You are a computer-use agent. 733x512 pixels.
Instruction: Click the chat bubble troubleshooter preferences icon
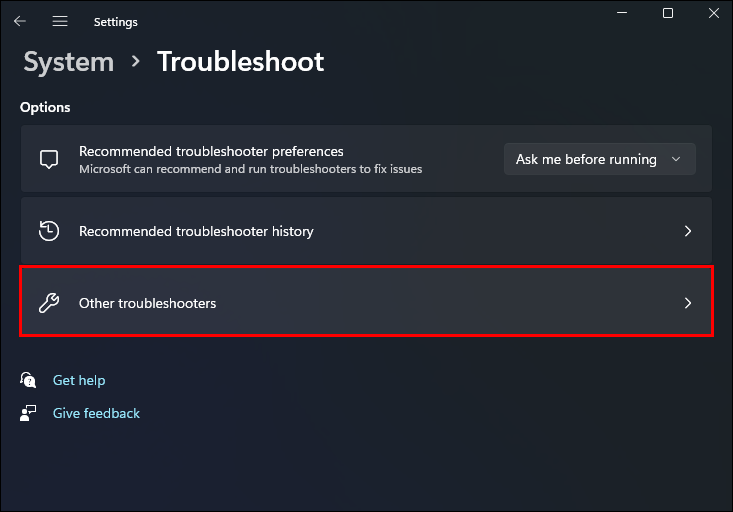pyautogui.click(x=48, y=159)
